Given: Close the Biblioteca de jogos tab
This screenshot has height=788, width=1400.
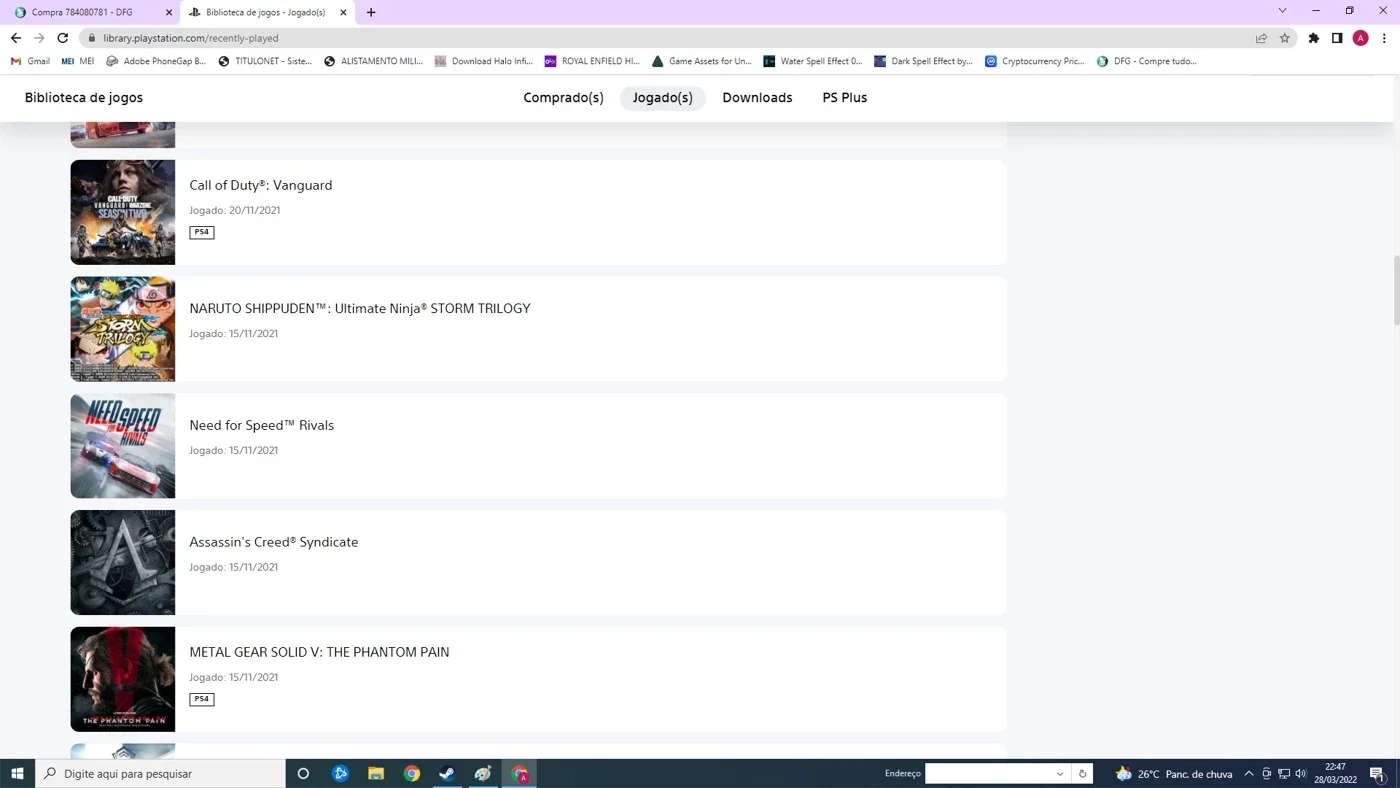Looking at the screenshot, I should 344,13.
